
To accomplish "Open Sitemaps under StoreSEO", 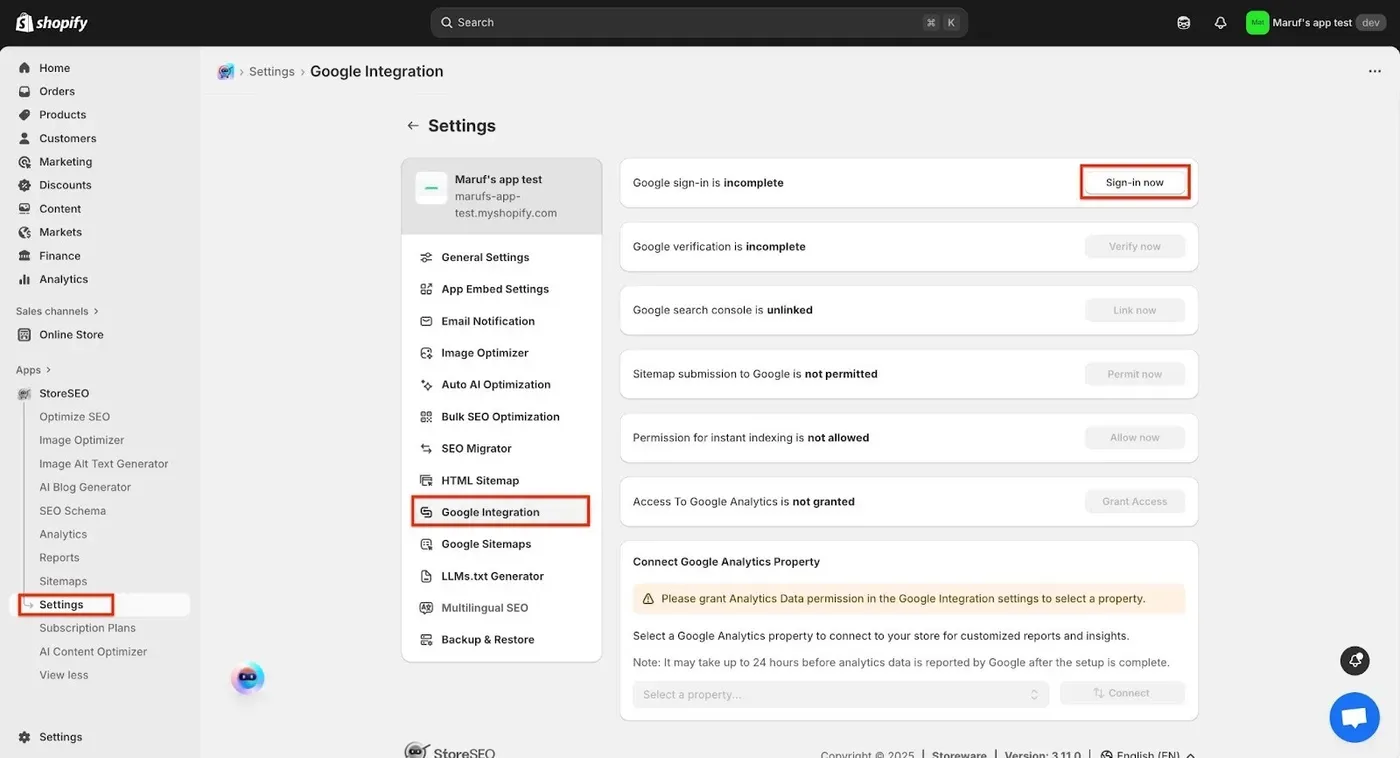I will click(x=63, y=581).
